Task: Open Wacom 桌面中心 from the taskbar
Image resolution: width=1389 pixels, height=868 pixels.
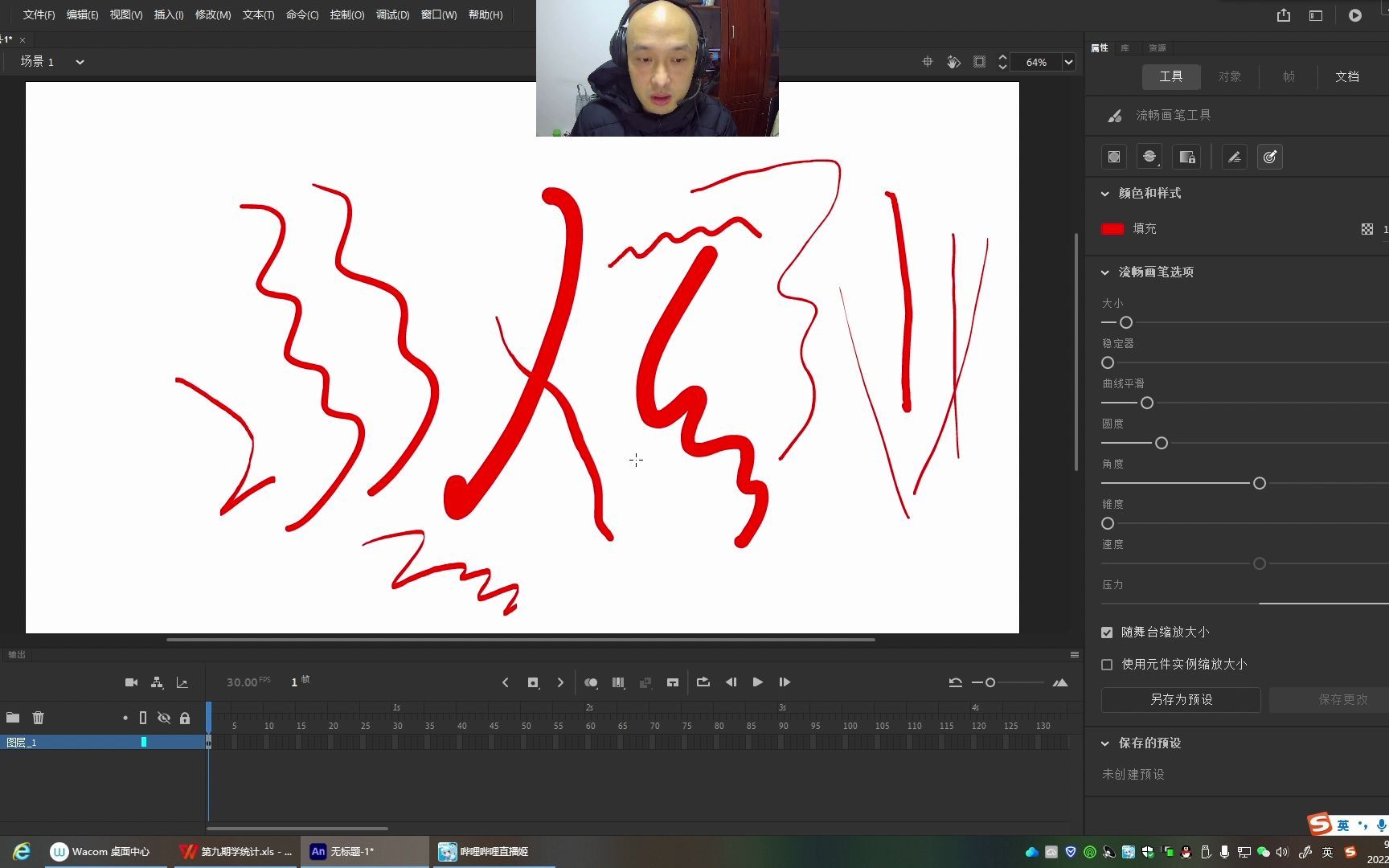Action: click(x=101, y=851)
